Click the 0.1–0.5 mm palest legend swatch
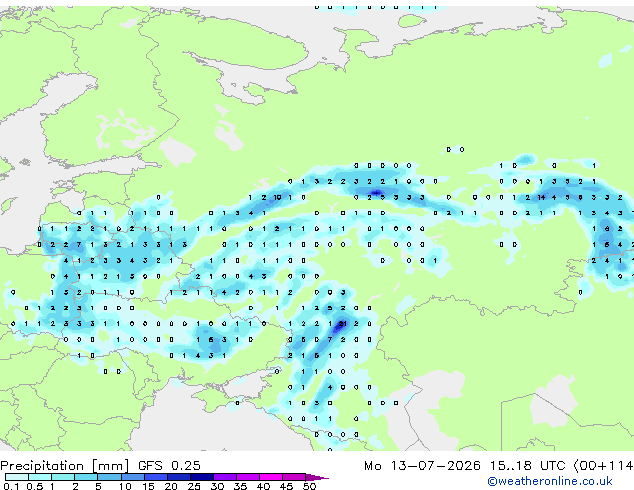 point(17,477)
